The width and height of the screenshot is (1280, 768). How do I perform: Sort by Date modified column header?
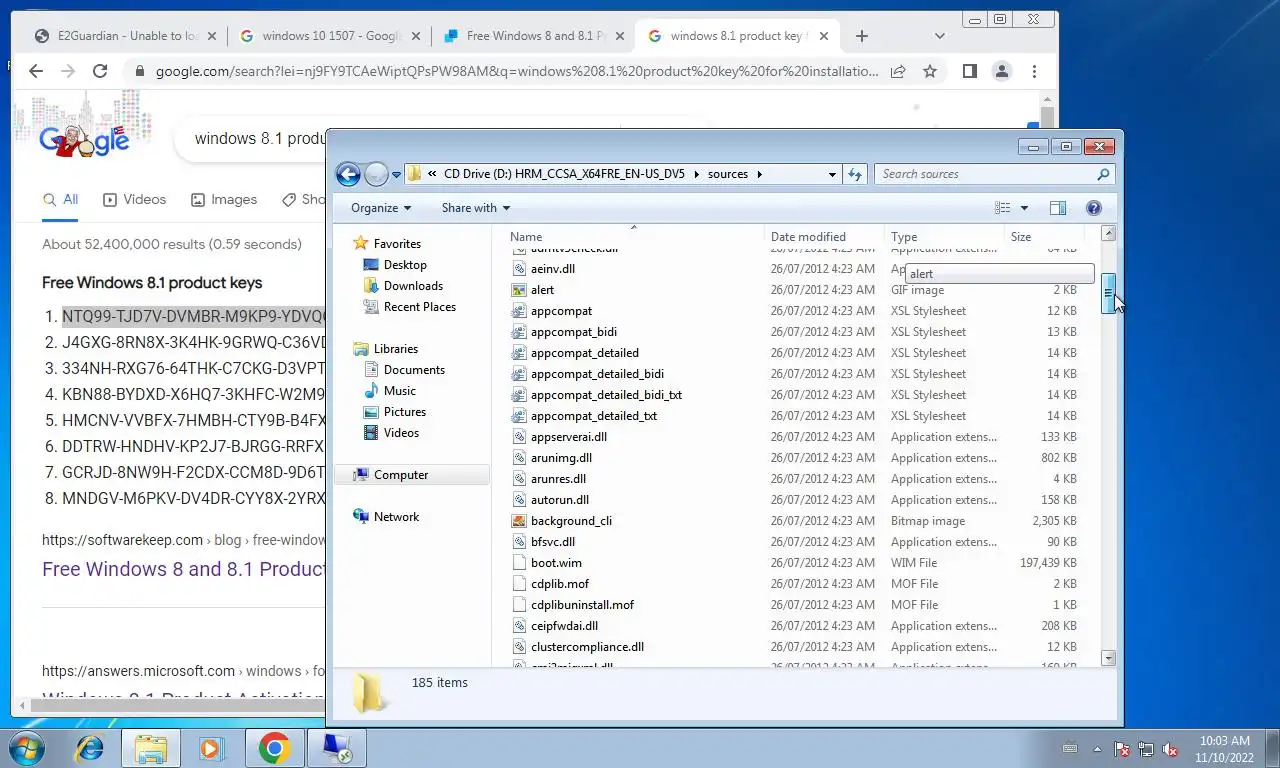[808, 237]
